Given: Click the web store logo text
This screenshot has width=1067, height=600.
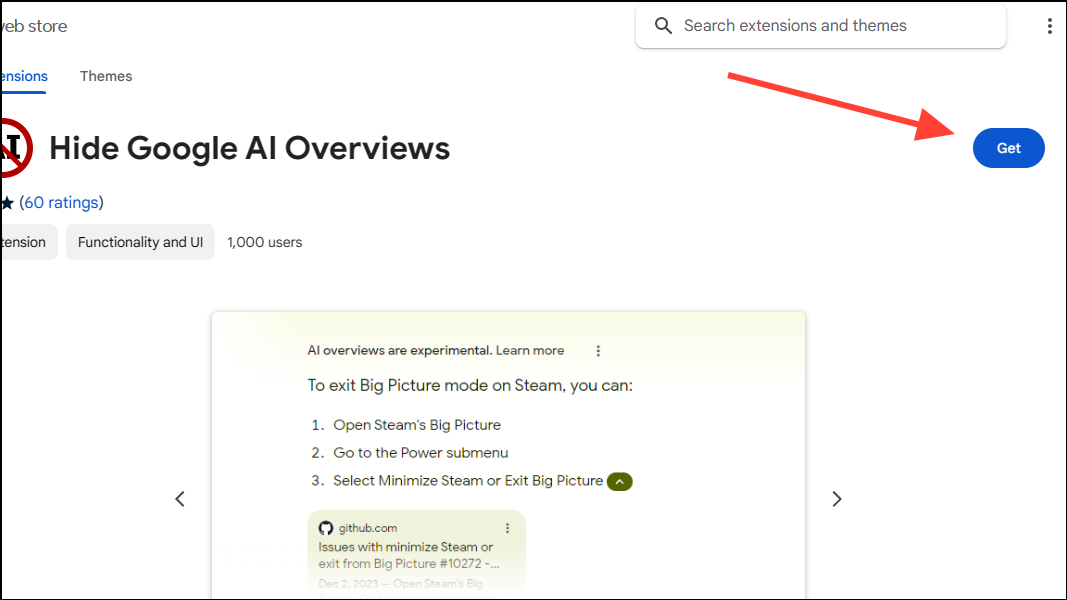Looking at the screenshot, I should 33,26.
